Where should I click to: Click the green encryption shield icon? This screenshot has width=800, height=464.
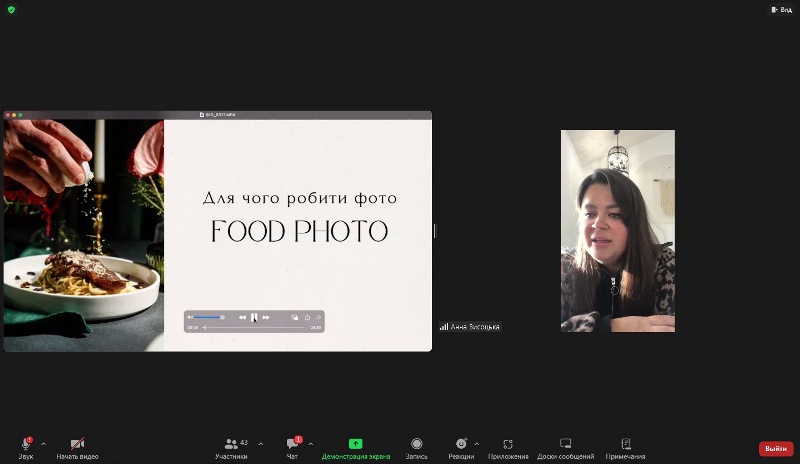11,10
